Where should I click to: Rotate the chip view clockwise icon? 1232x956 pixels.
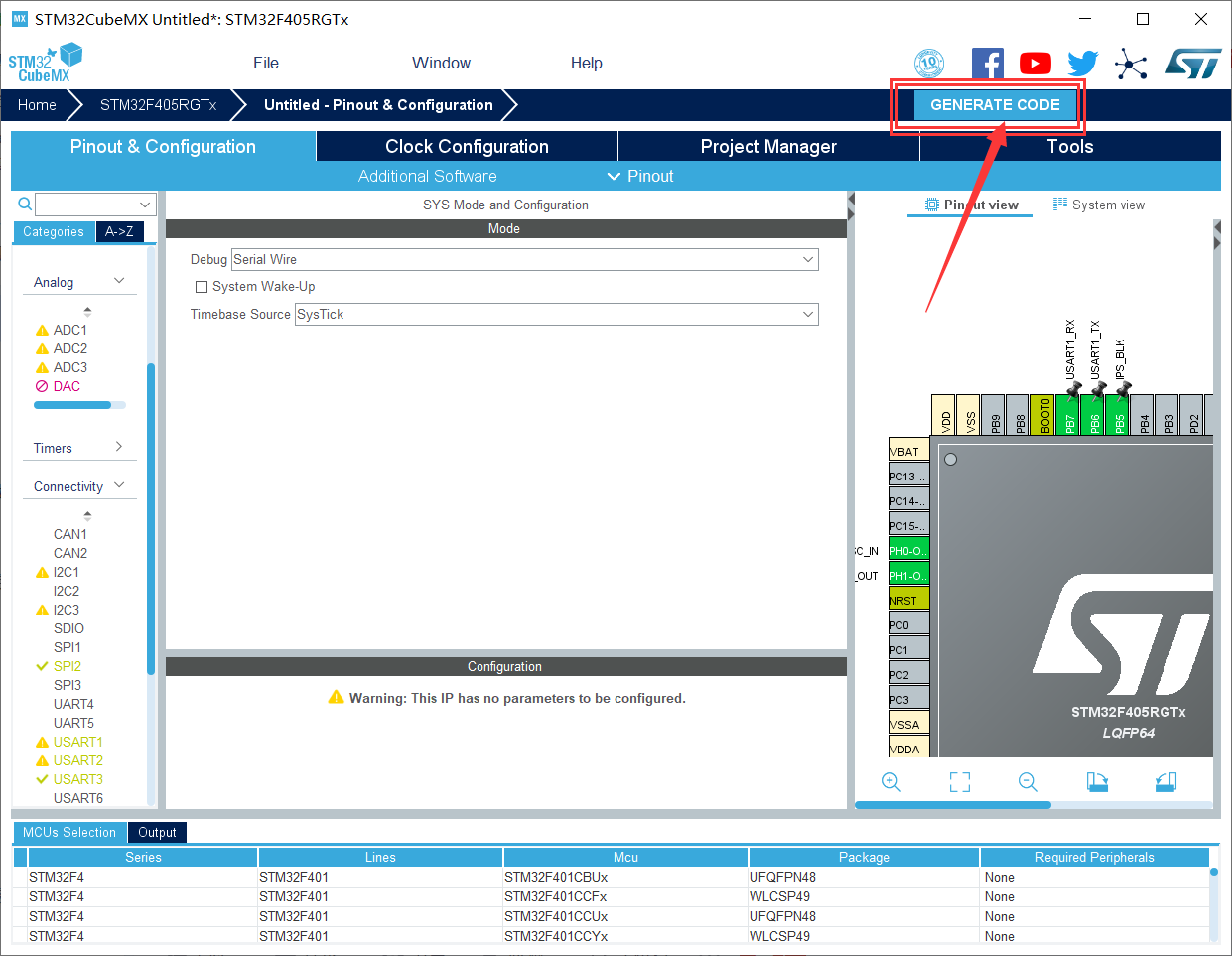pyautogui.click(x=1097, y=782)
